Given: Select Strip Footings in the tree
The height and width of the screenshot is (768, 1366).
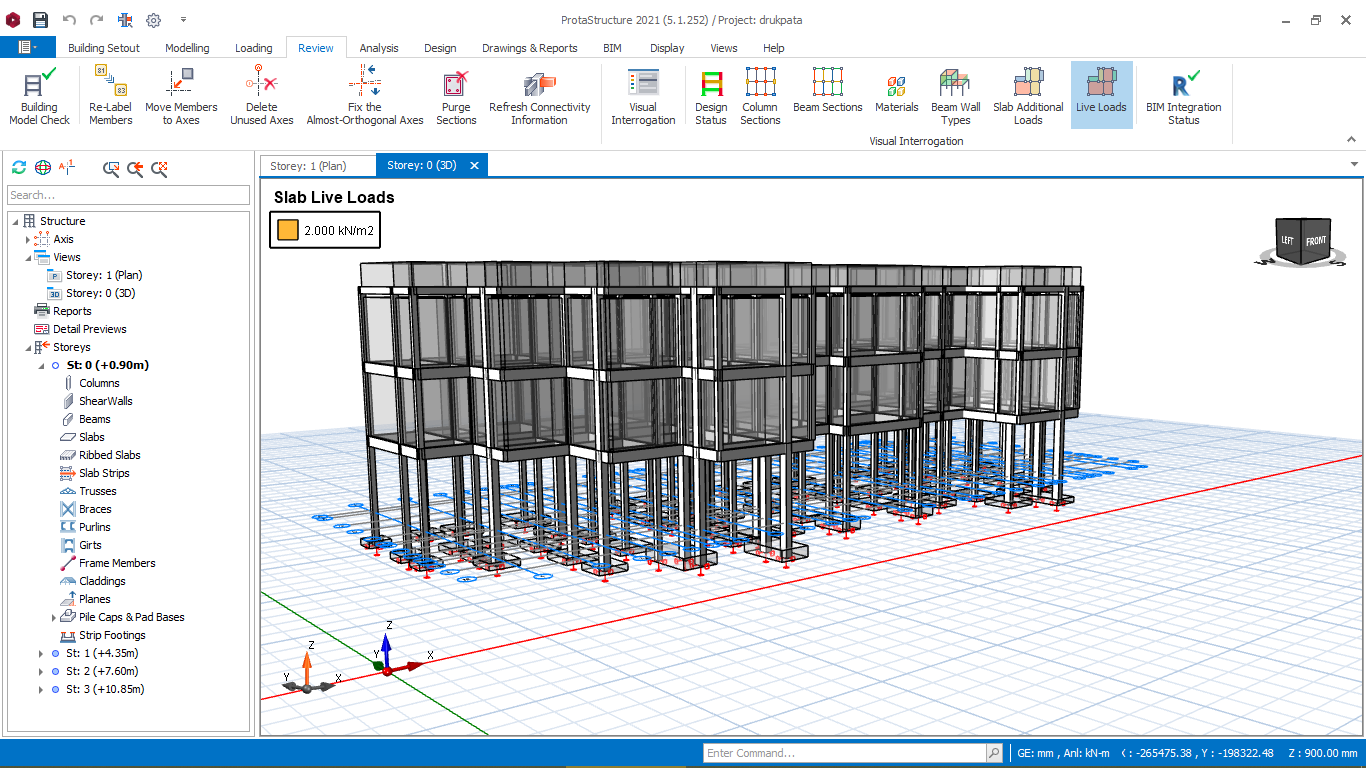Looking at the screenshot, I should (x=112, y=635).
